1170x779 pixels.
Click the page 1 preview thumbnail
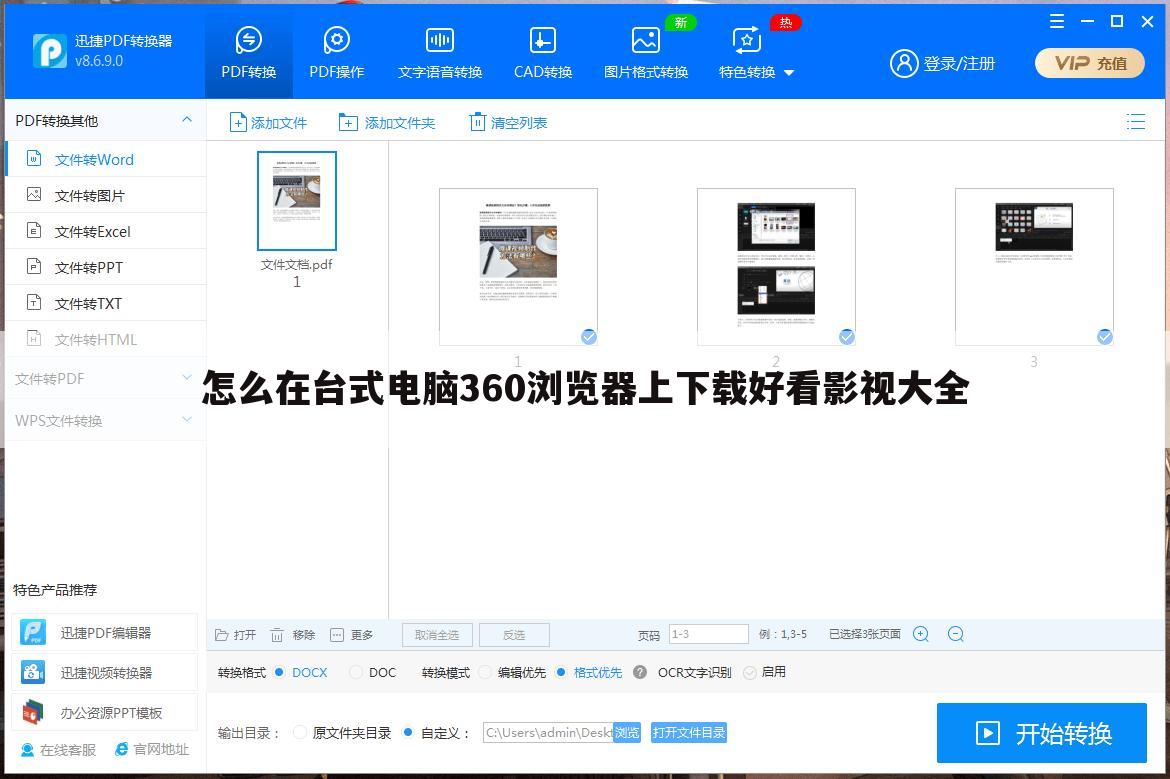pyautogui.click(x=518, y=266)
